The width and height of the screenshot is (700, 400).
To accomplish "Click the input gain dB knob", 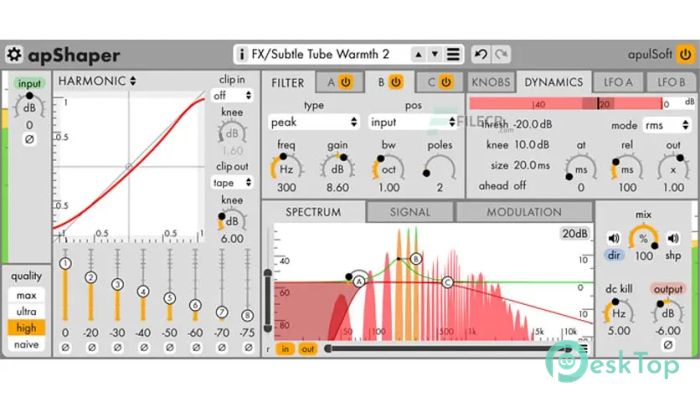I will pyautogui.click(x=29, y=107).
